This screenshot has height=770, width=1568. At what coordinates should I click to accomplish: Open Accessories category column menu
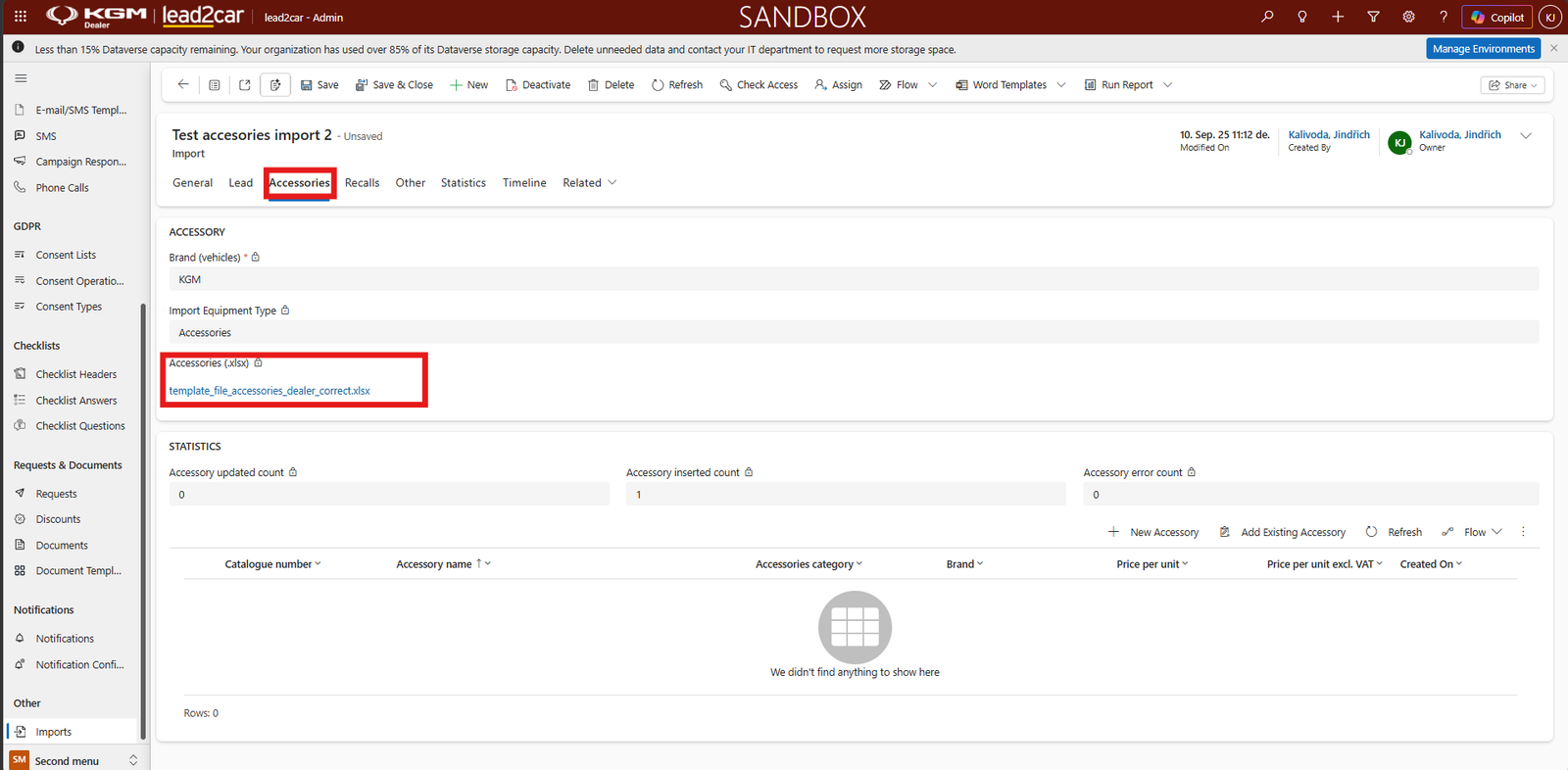click(809, 564)
